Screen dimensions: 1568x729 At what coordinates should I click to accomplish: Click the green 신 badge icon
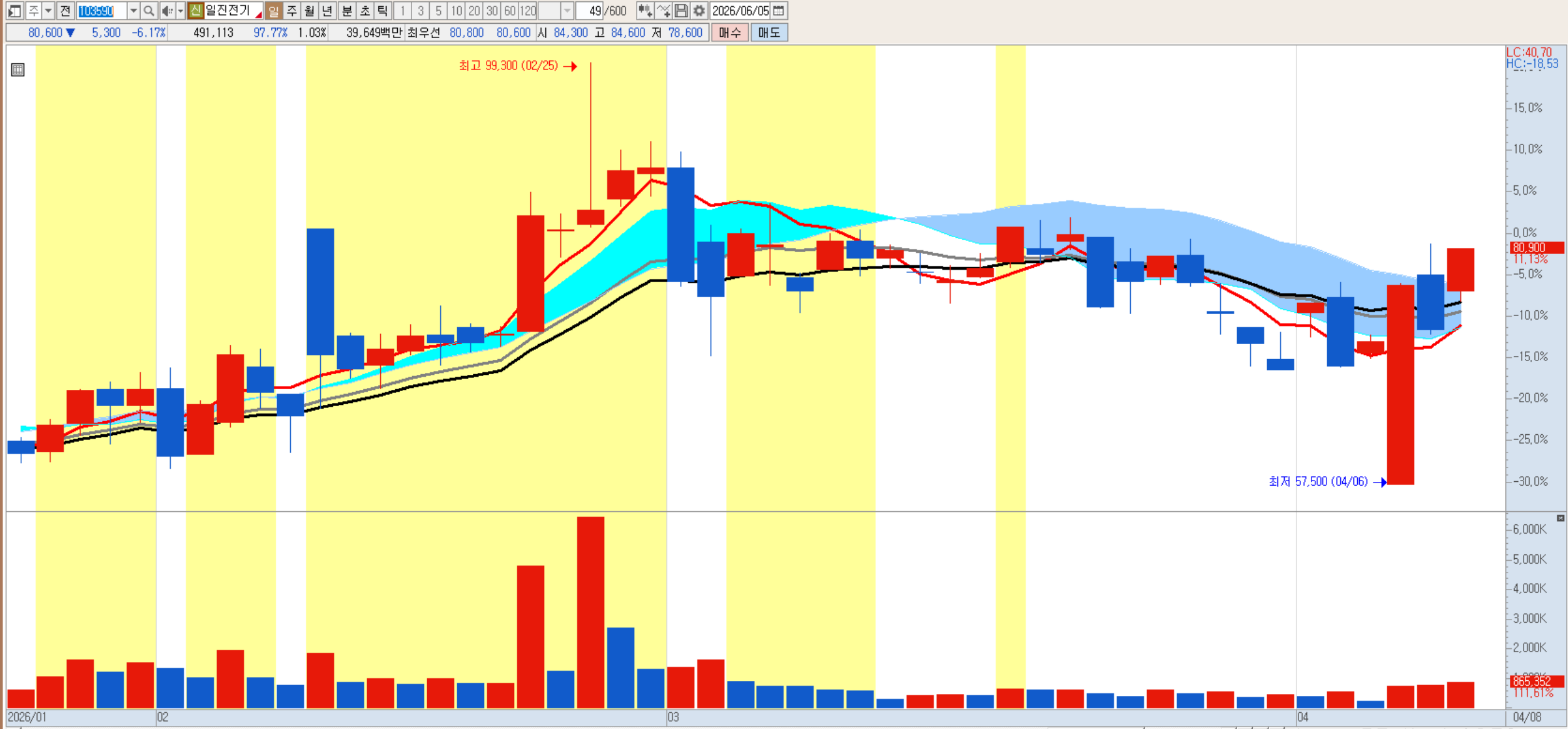[x=196, y=11]
